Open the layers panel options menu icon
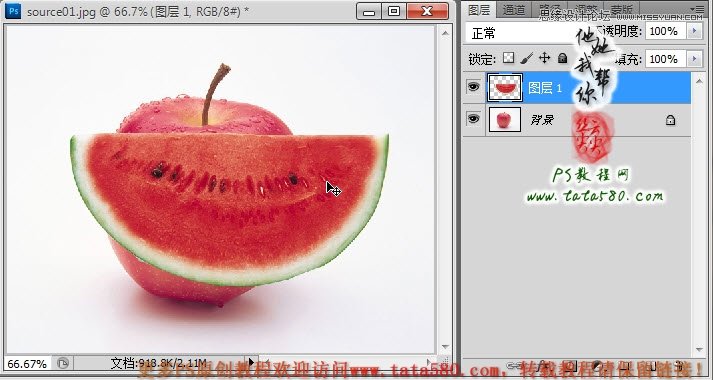Screen dimensions: 713x380 click(696, 9)
